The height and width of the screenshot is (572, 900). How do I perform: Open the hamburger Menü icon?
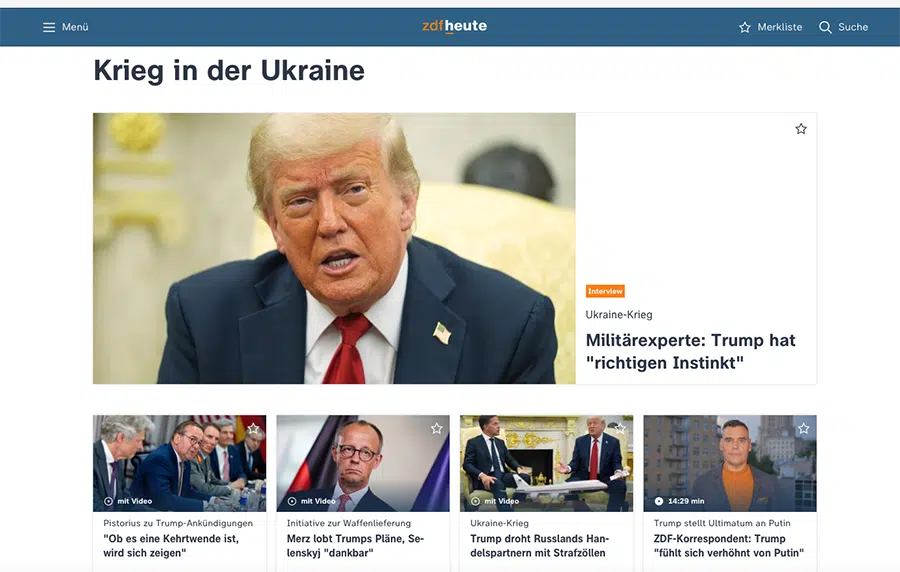[49, 27]
